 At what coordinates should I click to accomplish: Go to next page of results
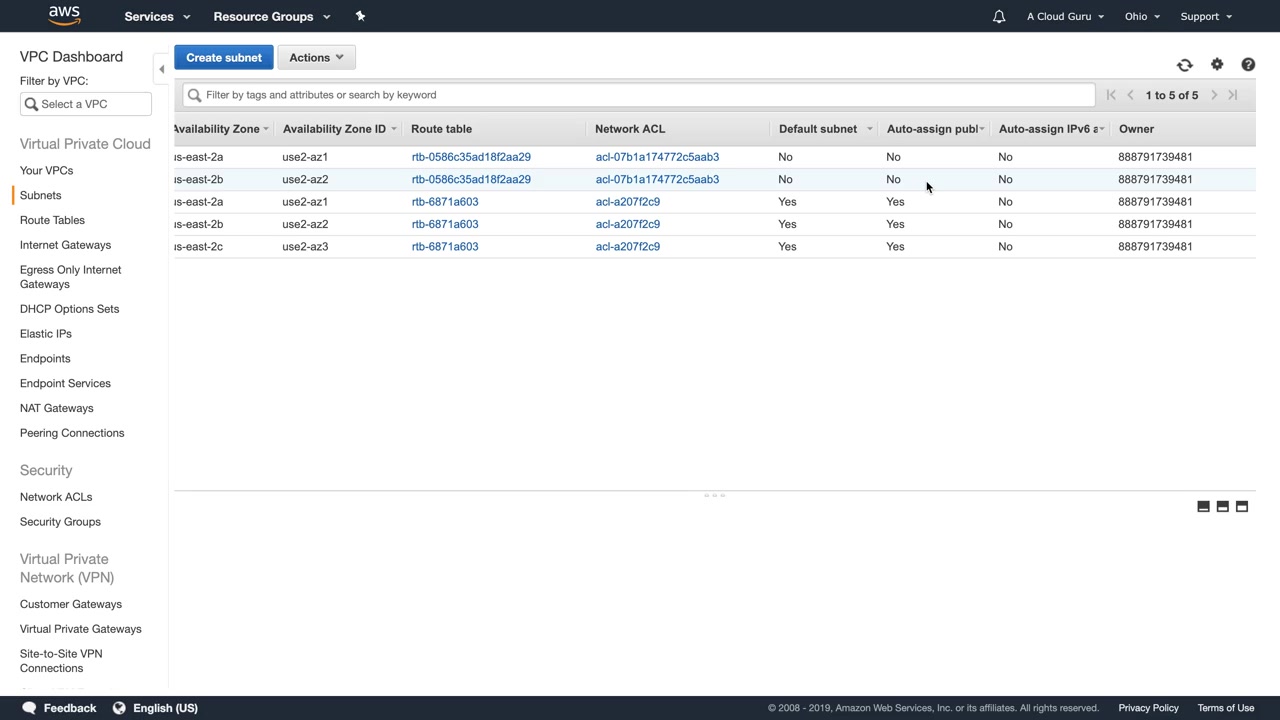click(1214, 95)
